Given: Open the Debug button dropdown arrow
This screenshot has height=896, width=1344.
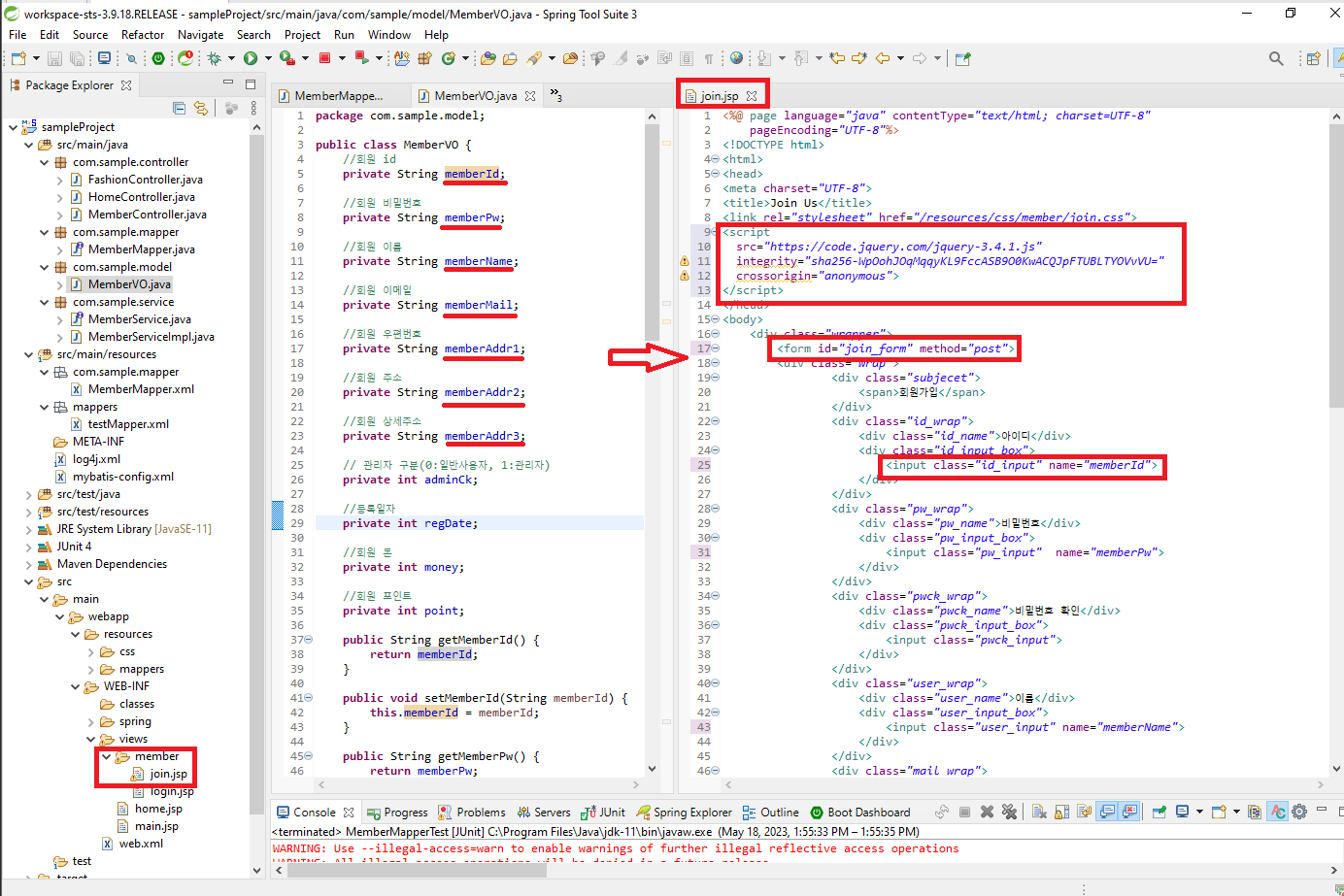Looking at the screenshot, I should [x=231, y=58].
